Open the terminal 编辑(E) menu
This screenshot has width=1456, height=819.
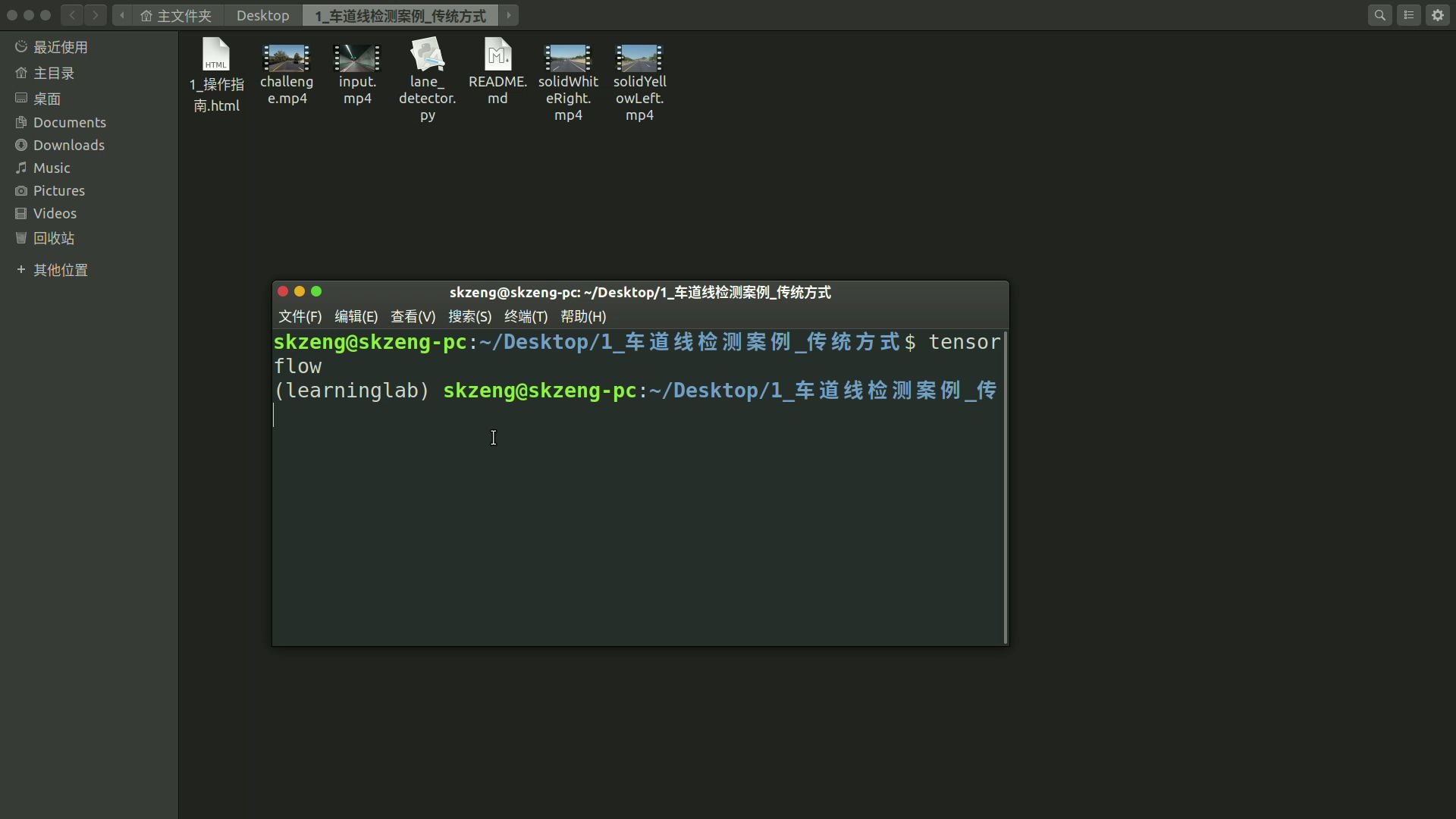coord(356,317)
